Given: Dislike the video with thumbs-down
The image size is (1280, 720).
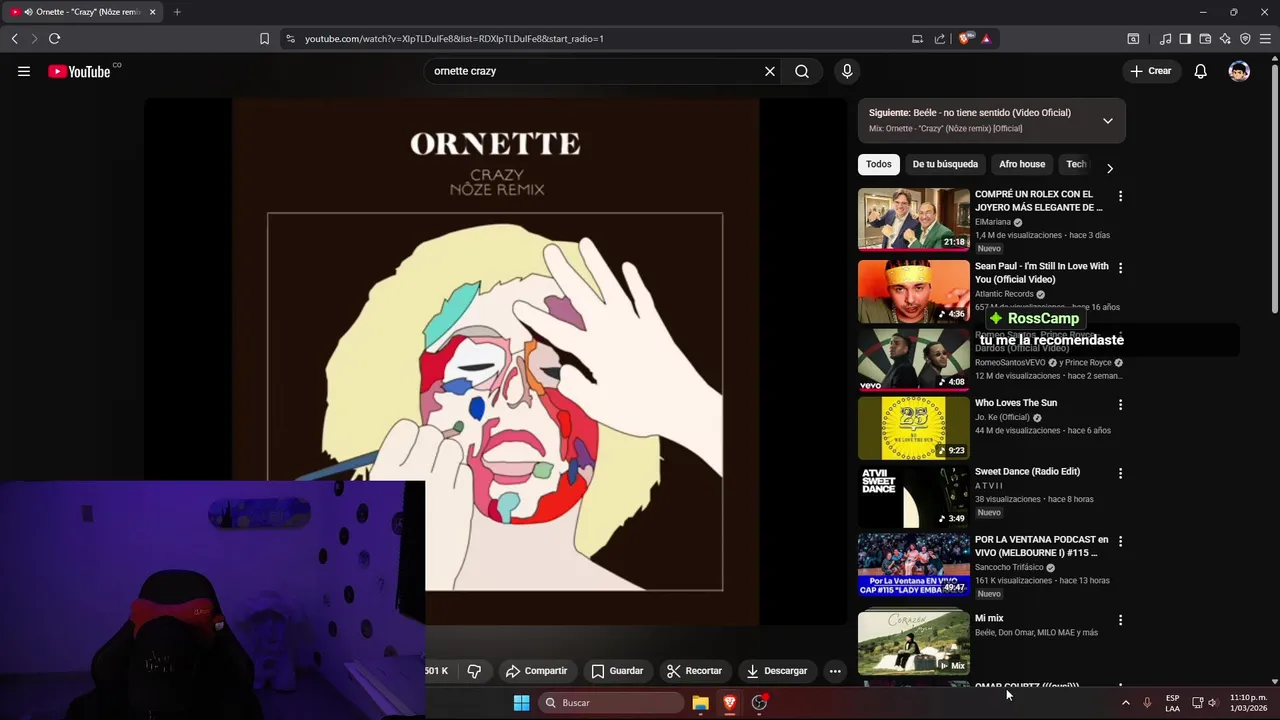Looking at the screenshot, I should 475,671.
